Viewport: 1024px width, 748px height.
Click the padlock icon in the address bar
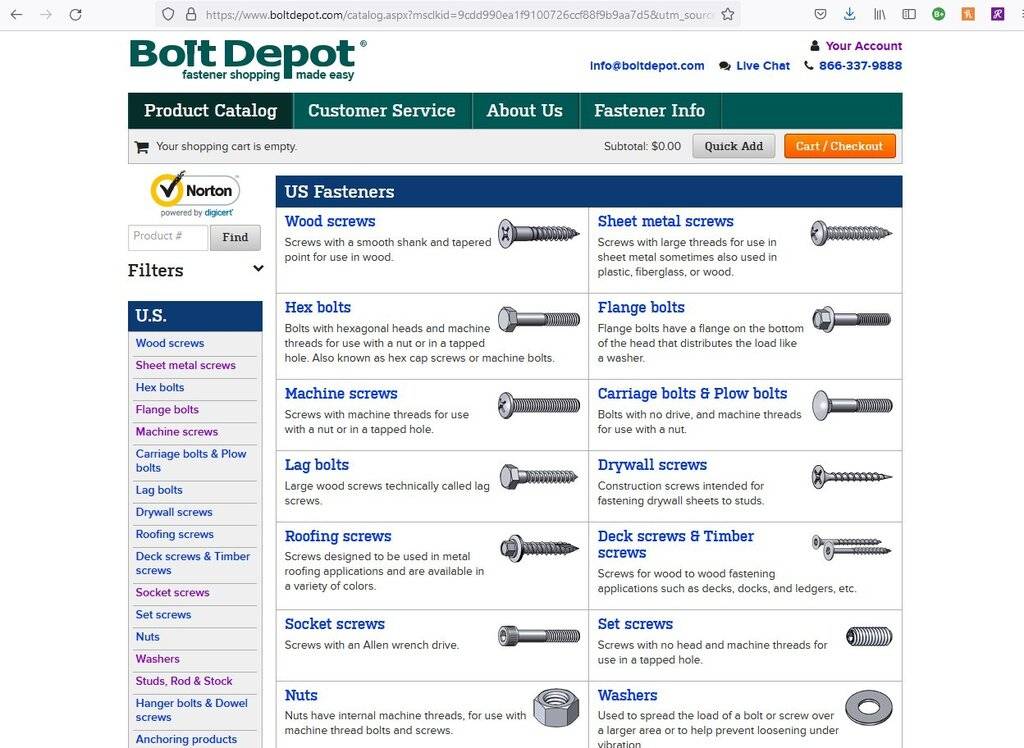190,13
